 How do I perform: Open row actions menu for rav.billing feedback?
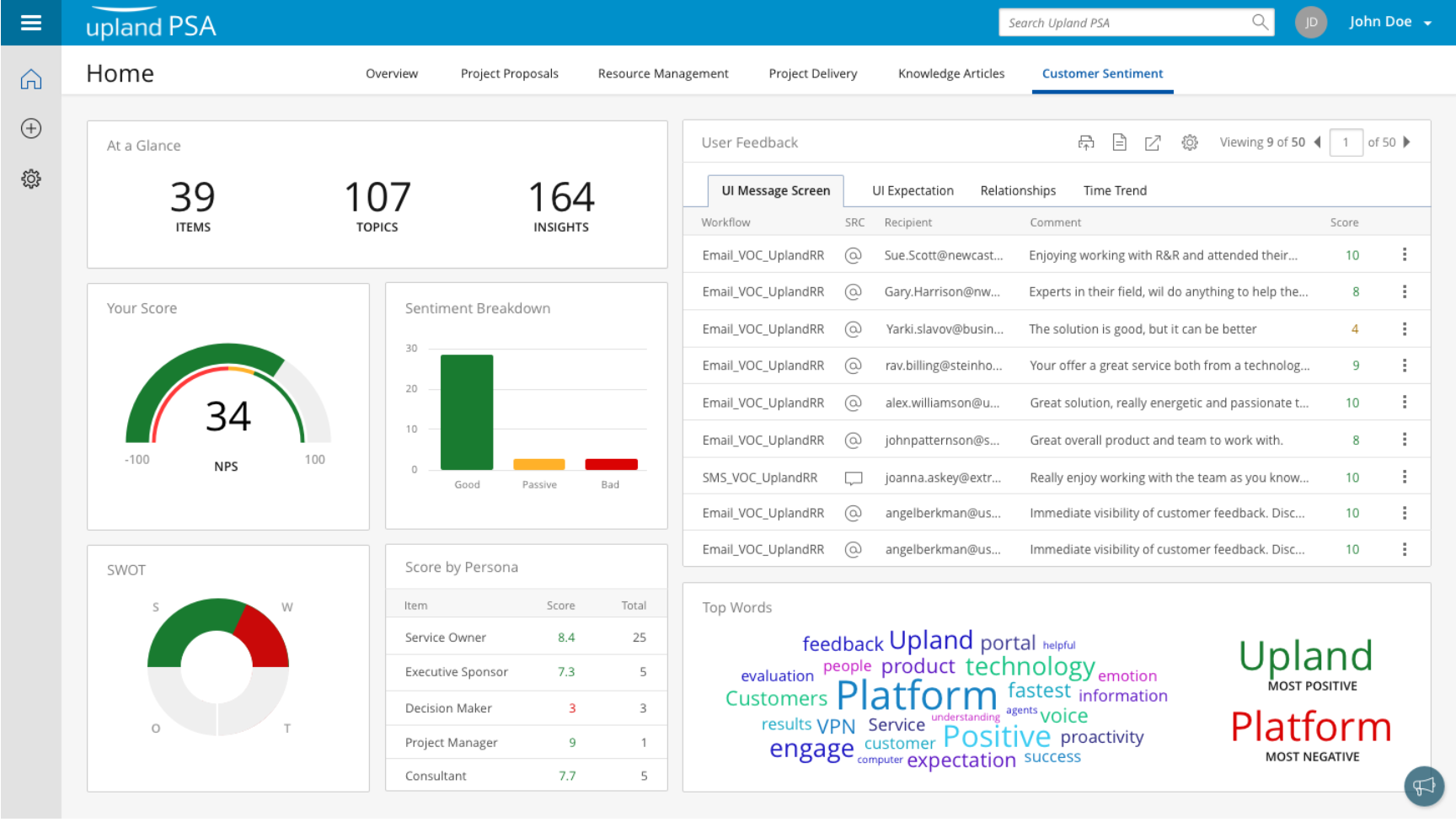pos(1405,366)
